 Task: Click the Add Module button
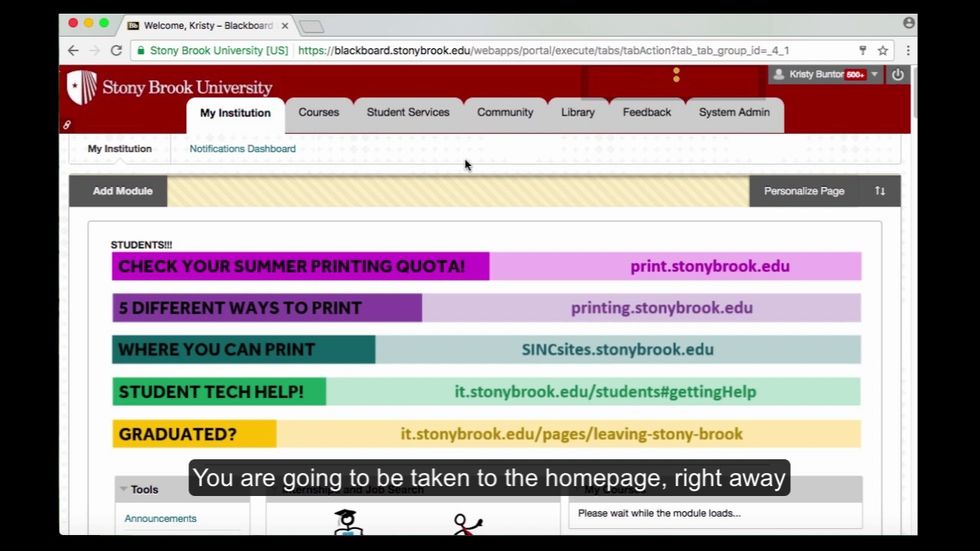122,191
